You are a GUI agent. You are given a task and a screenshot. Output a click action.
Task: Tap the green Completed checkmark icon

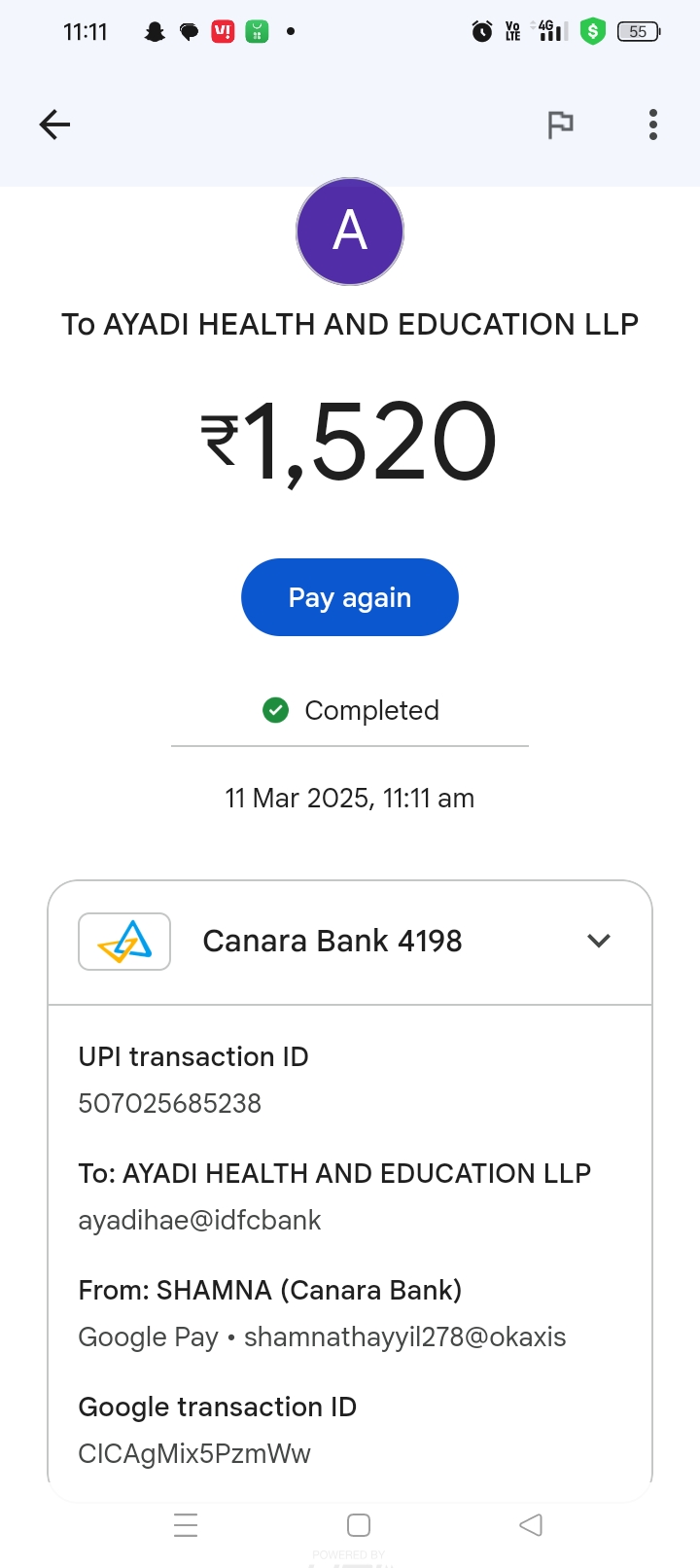[x=276, y=711]
